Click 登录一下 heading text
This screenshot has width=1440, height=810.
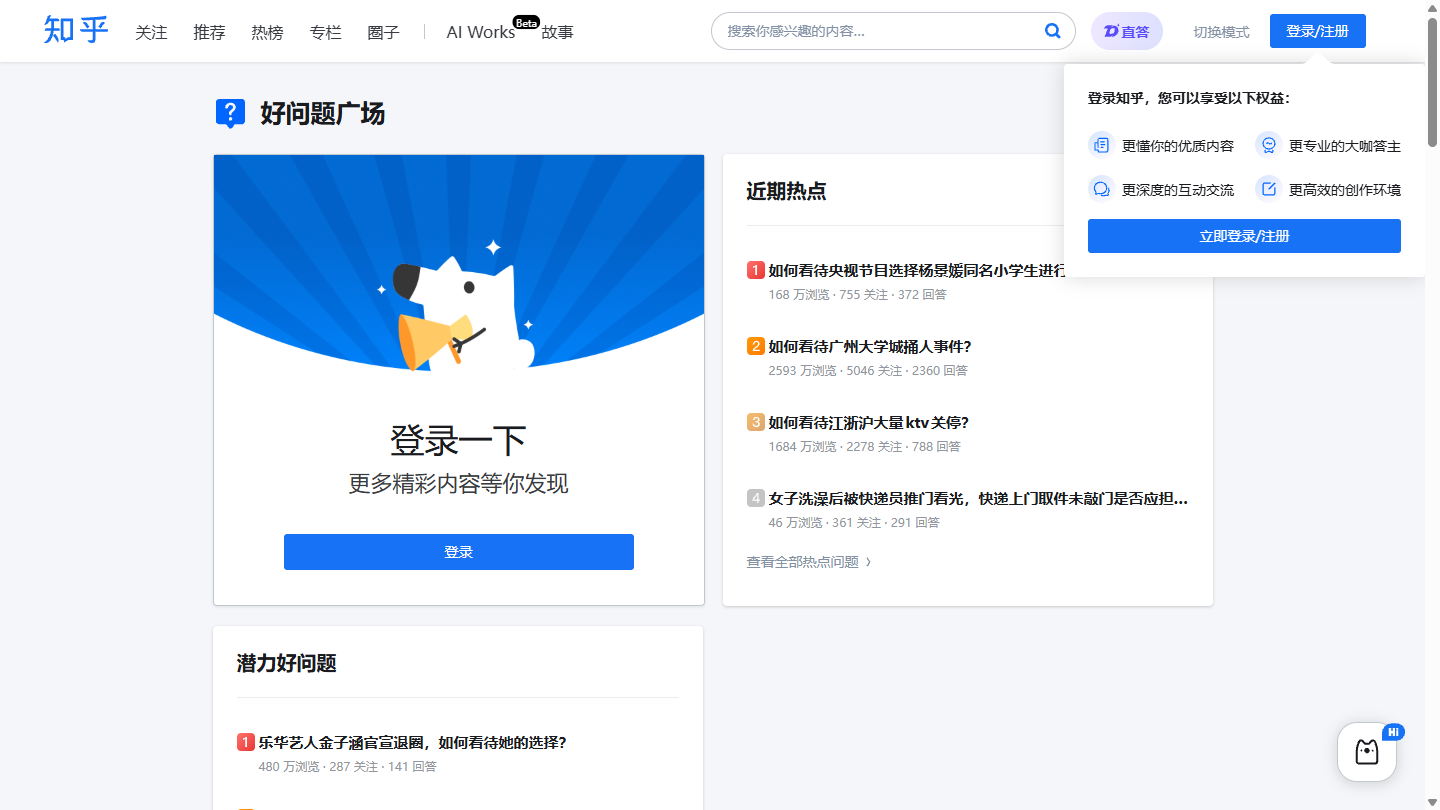pos(458,440)
